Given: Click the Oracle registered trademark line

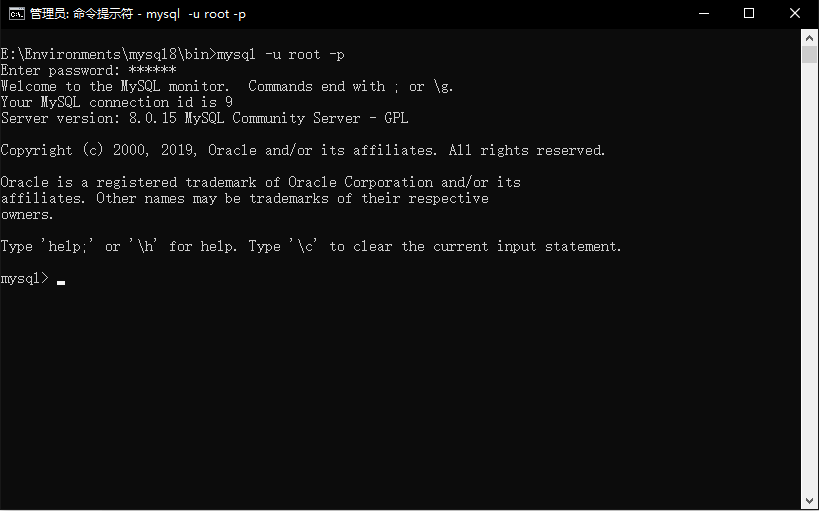Looking at the screenshot, I should coord(261,182).
